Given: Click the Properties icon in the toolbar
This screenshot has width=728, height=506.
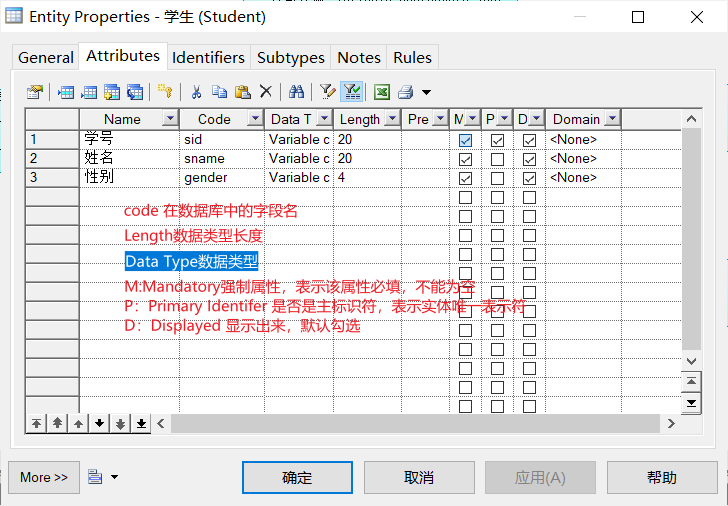Looking at the screenshot, I should 35,92.
